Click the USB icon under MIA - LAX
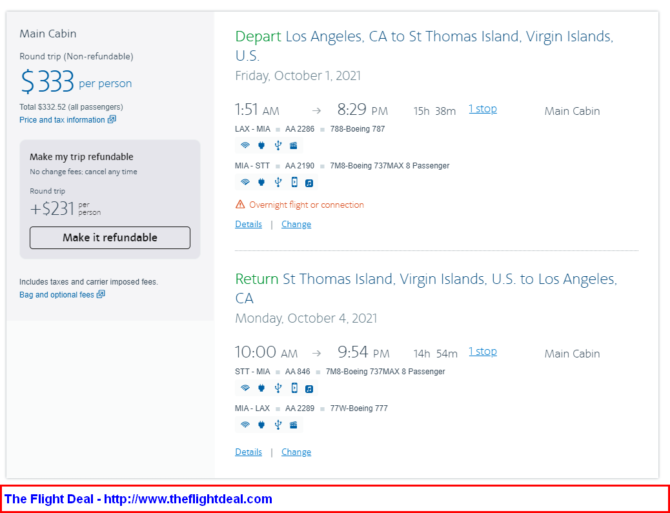 278,425
